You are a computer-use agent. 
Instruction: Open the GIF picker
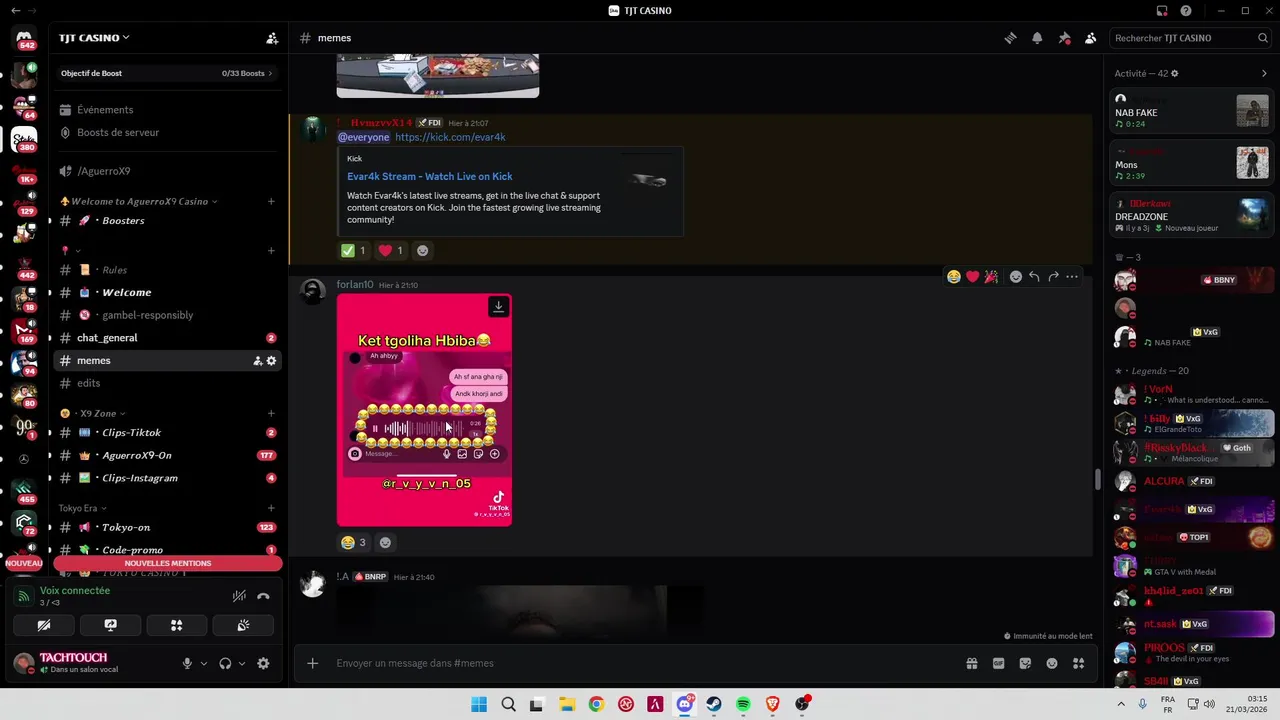pyautogui.click(x=998, y=663)
